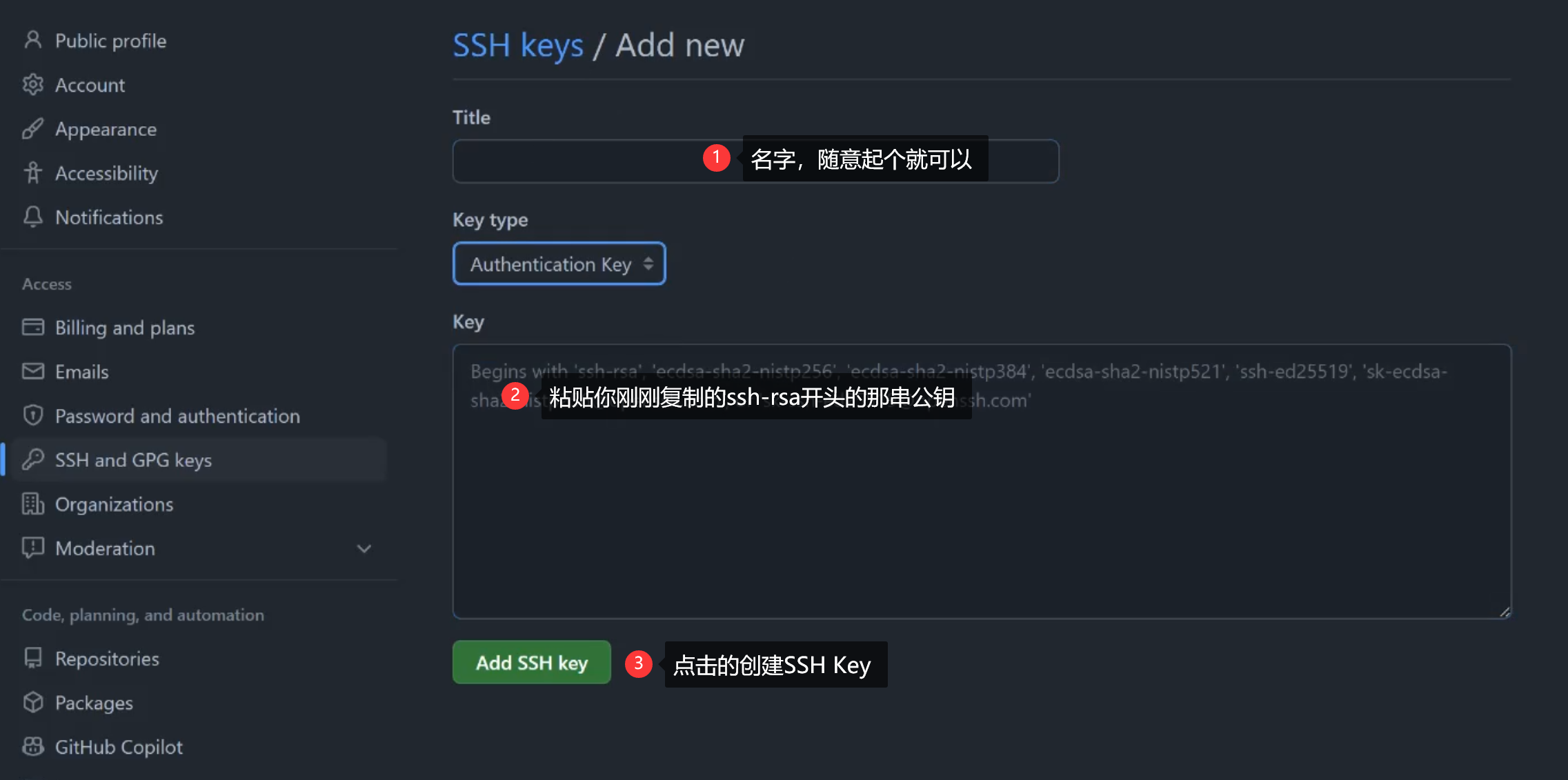Image resolution: width=1568 pixels, height=780 pixels.
Task: Click the Notifications bell icon
Action: coord(32,217)
